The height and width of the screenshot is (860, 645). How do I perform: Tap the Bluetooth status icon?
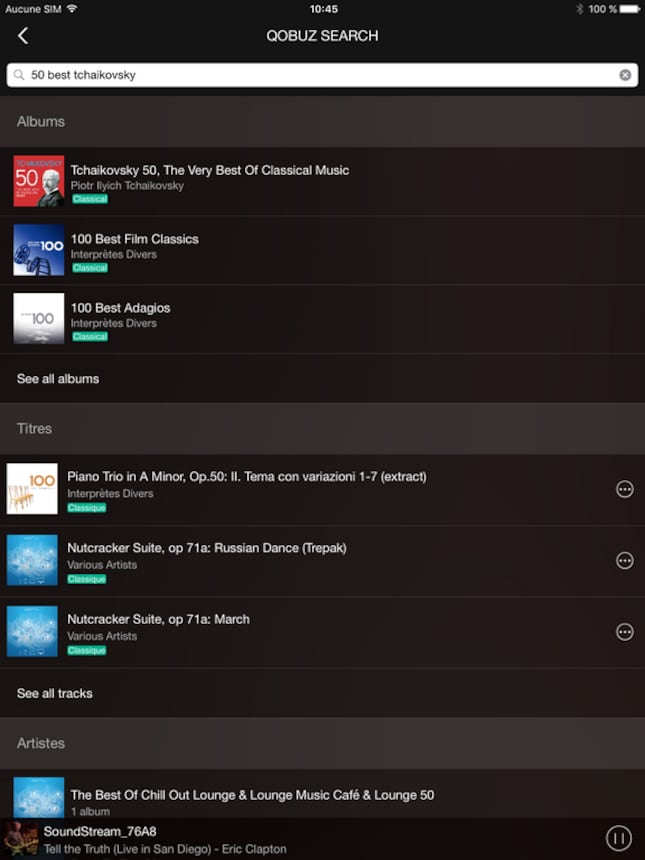pyautogui.click(x=579, y=9)
